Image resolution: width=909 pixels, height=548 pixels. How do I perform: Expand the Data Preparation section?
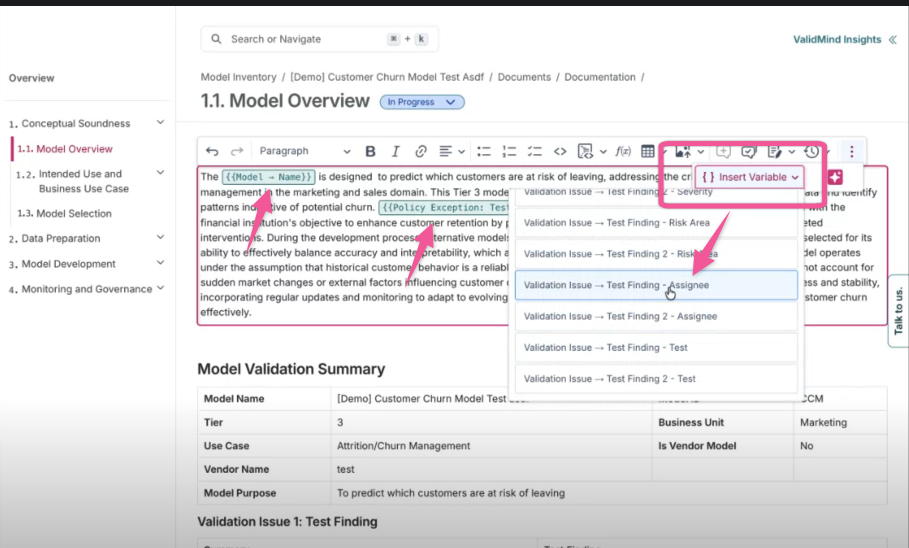pos(160,238)
